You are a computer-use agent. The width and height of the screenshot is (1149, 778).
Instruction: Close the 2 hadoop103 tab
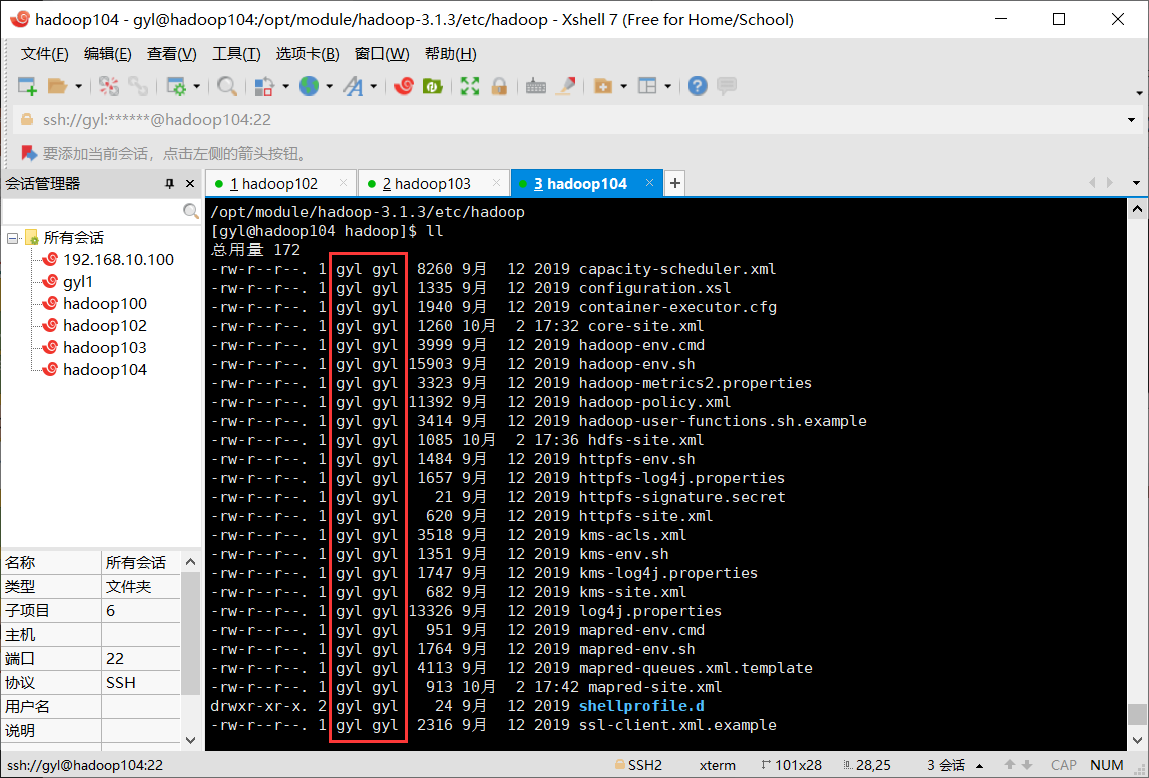[x=497, y=182]
